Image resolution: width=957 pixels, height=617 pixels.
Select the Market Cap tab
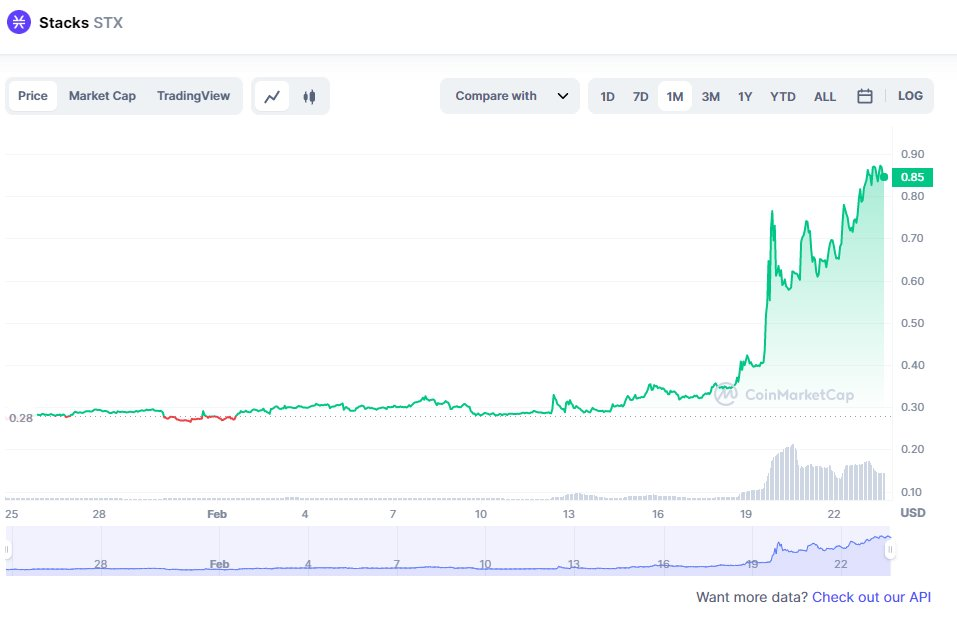[102, 96]
